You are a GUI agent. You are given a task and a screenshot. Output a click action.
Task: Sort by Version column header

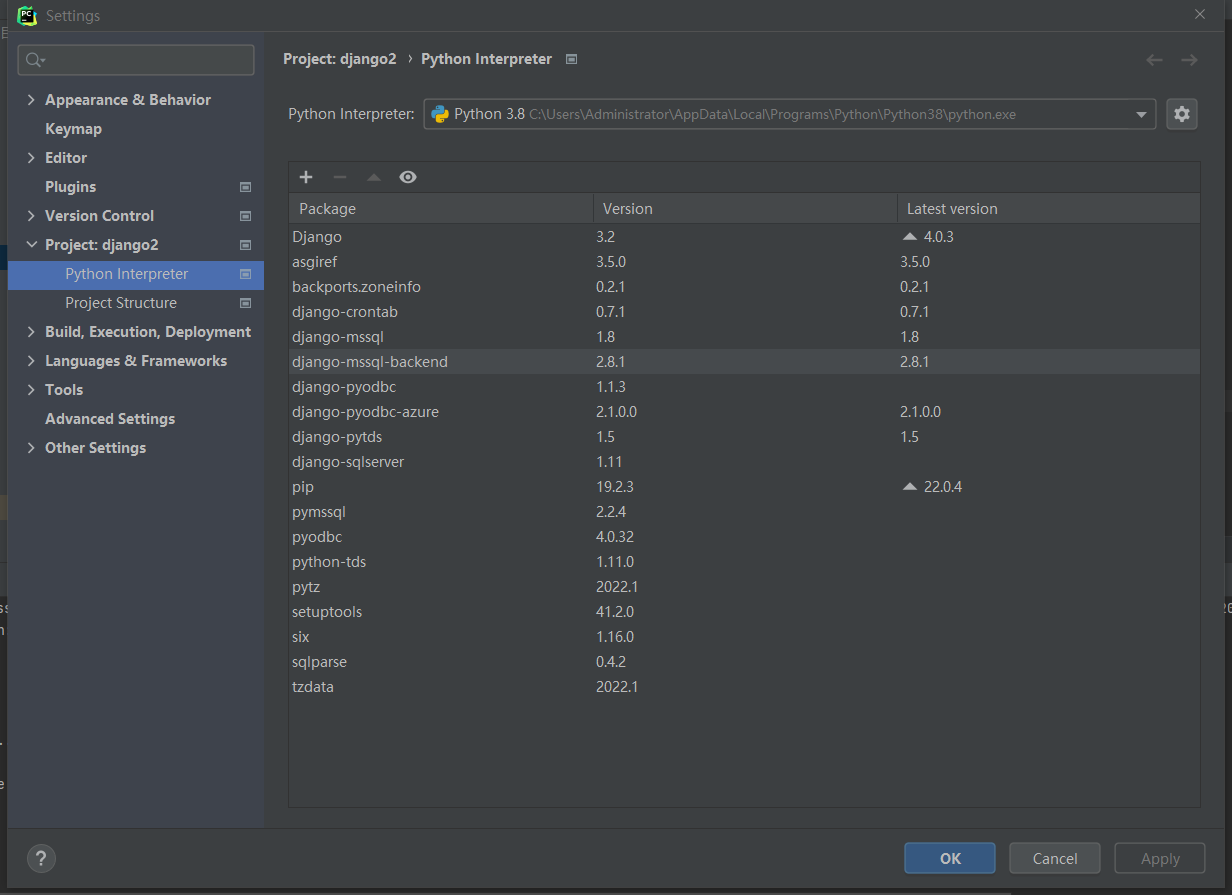(745, 209)
